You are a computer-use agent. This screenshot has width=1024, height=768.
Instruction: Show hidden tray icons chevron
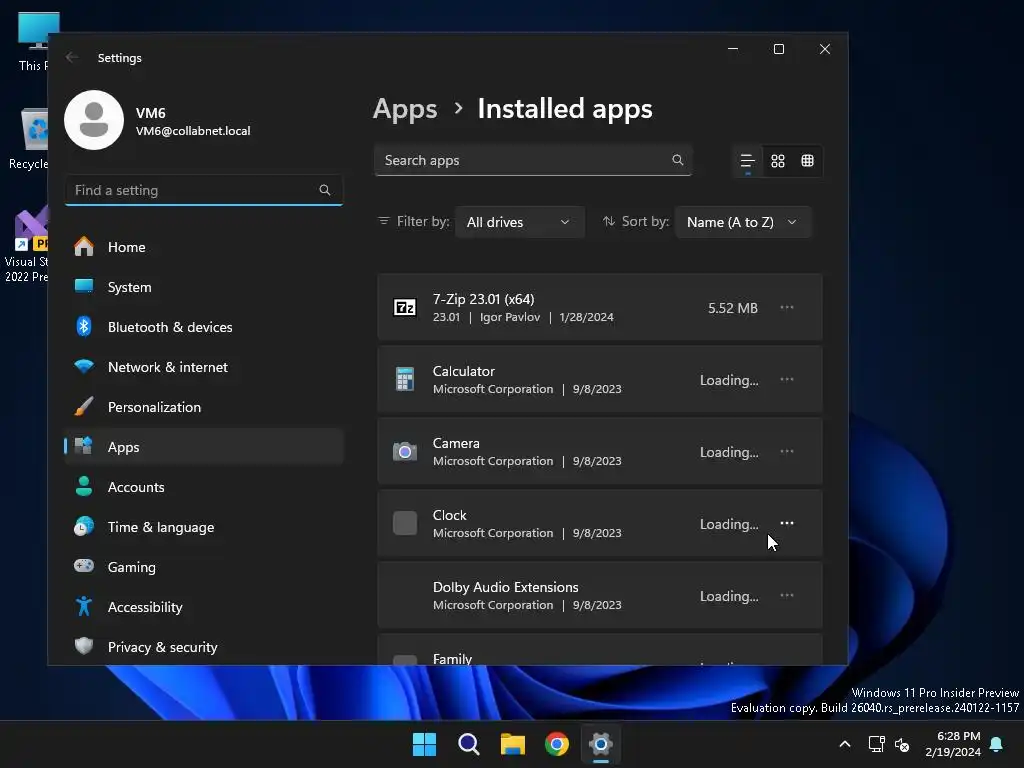(844, 744)
